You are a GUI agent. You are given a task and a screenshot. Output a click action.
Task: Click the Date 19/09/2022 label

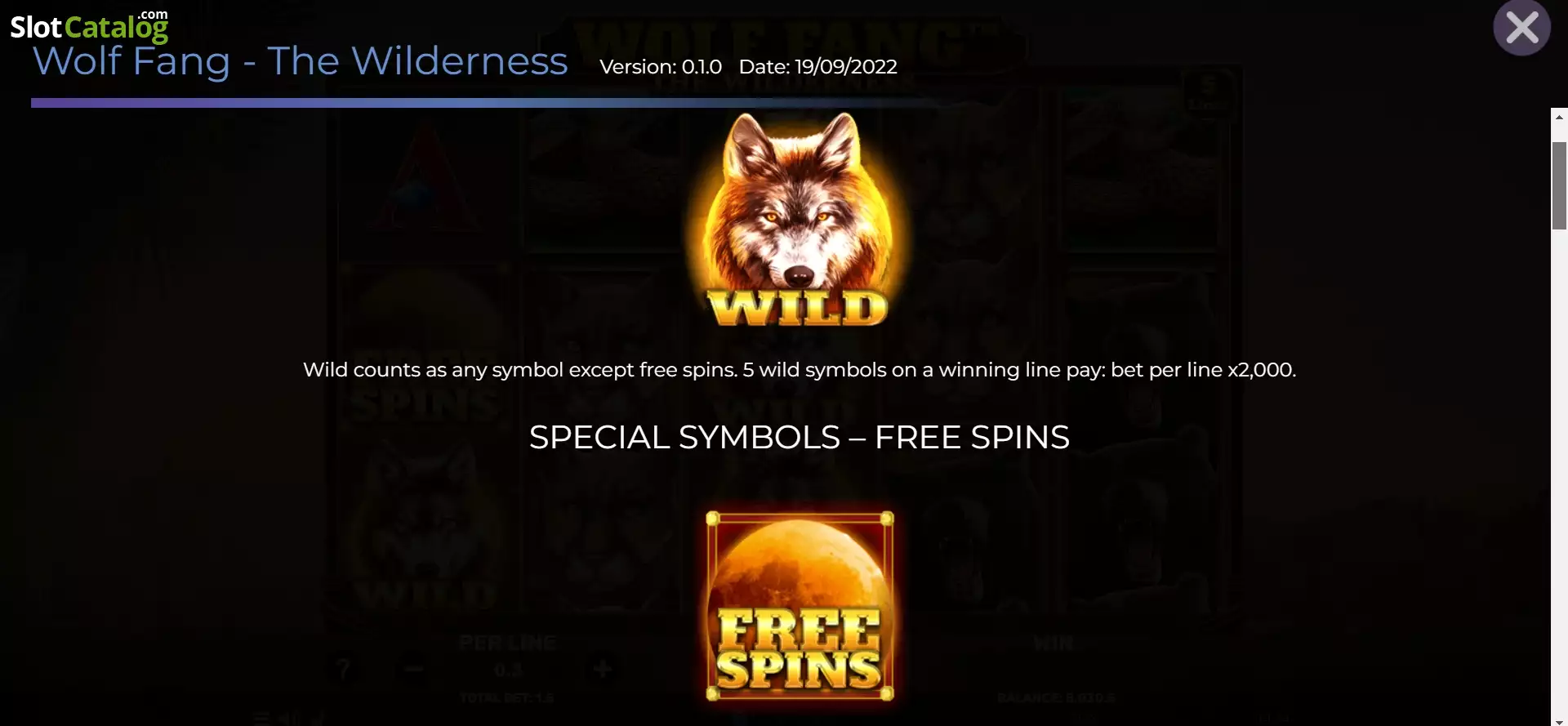pyautogui.click(x=817, y=67)
